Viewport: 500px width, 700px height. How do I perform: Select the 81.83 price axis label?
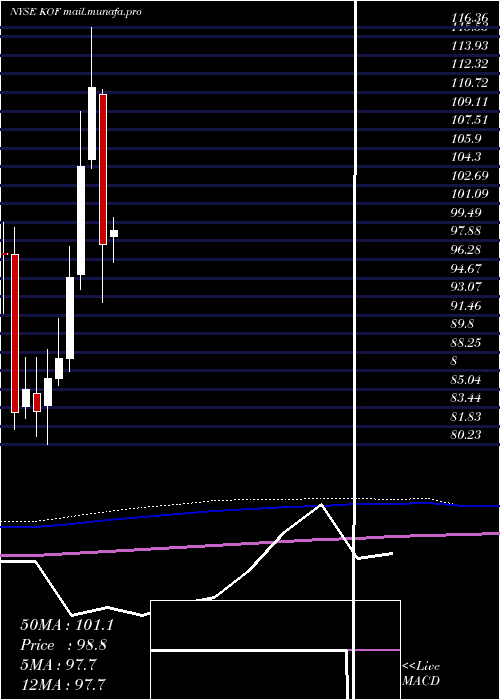click(x=467, y=417)
